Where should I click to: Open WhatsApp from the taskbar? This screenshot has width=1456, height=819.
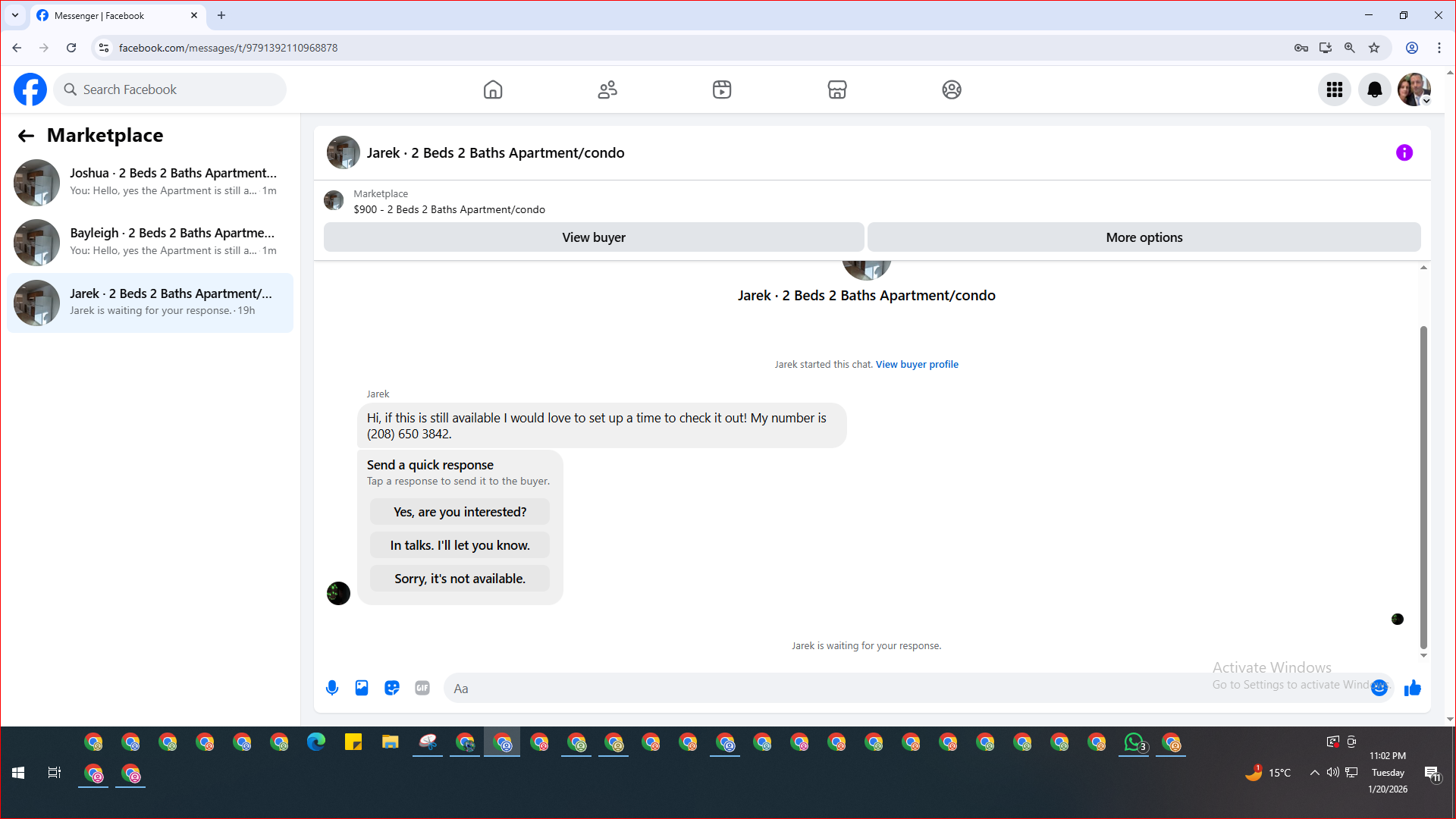pyautogui.click(x=1134, y=742)
